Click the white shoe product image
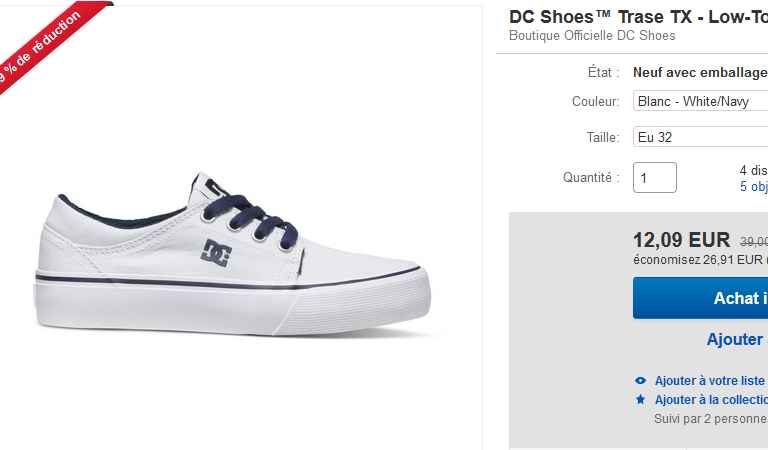Viewport: 768px width, 450px height. (x=232, y=259)
